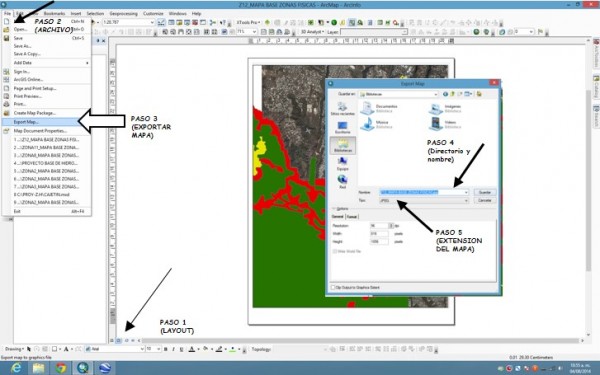
Task: Open ArcMap from the Windows taskbar
Action: [83, 368]
